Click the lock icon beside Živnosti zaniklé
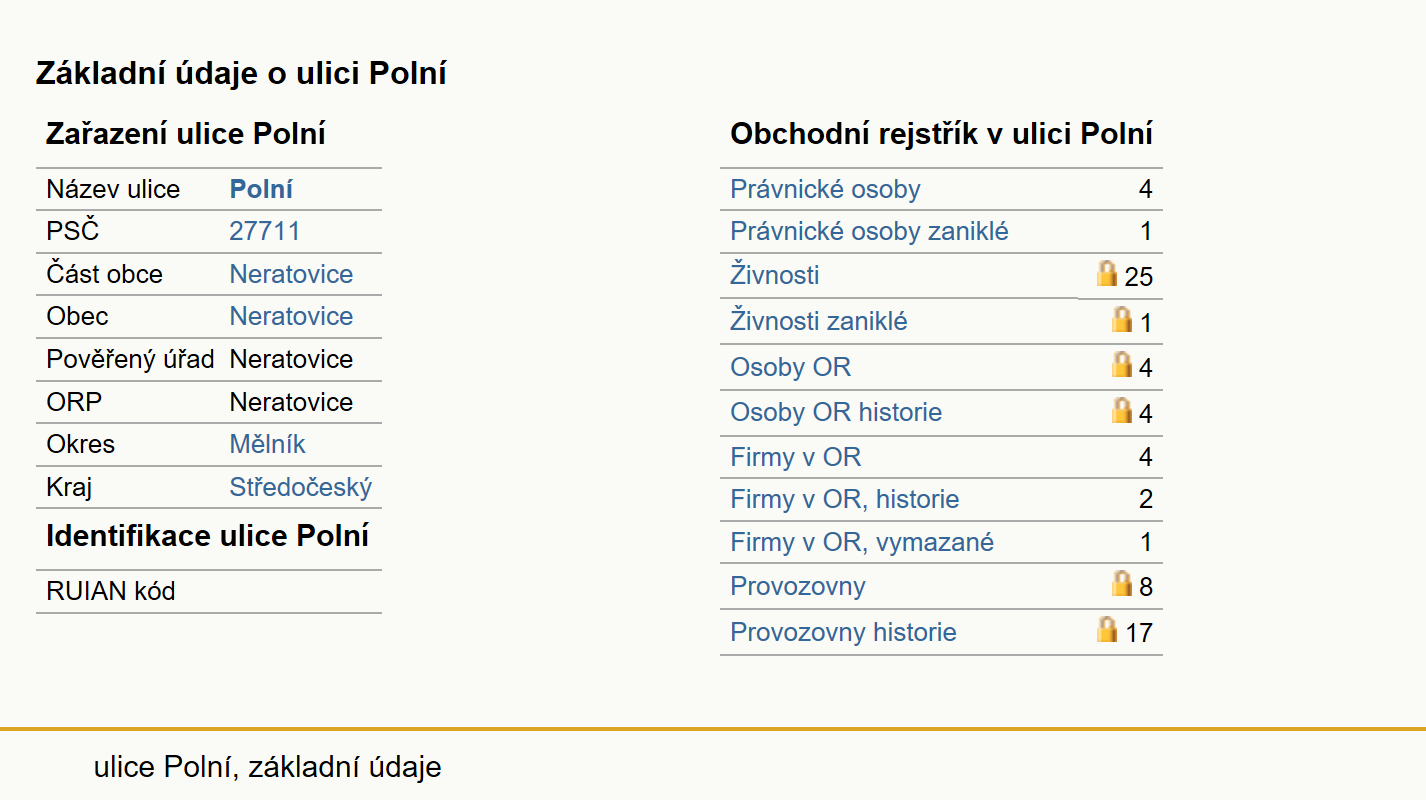The image size is (1426, 800). 1122,320
